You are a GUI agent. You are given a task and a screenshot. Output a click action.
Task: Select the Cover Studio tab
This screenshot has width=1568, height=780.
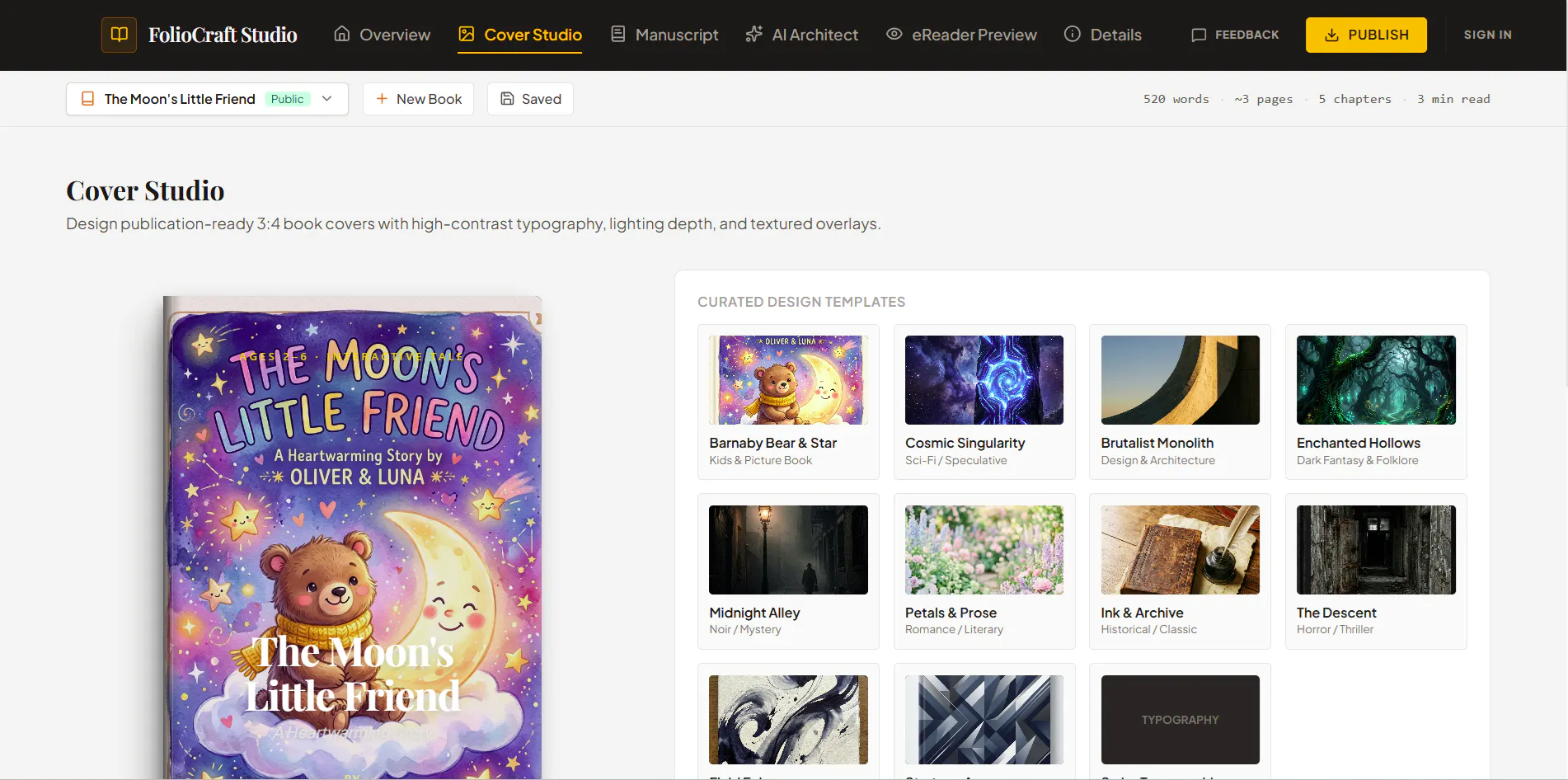520,35
